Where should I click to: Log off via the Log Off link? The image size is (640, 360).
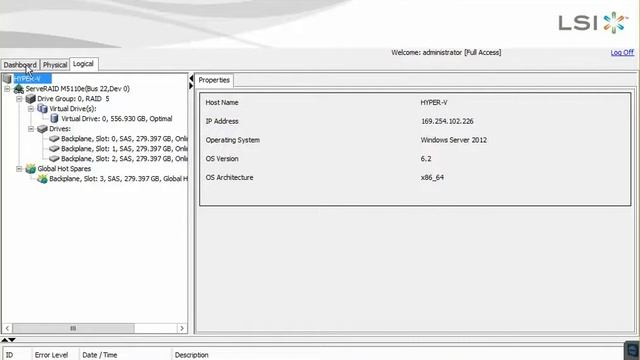(x=622, y=52)
